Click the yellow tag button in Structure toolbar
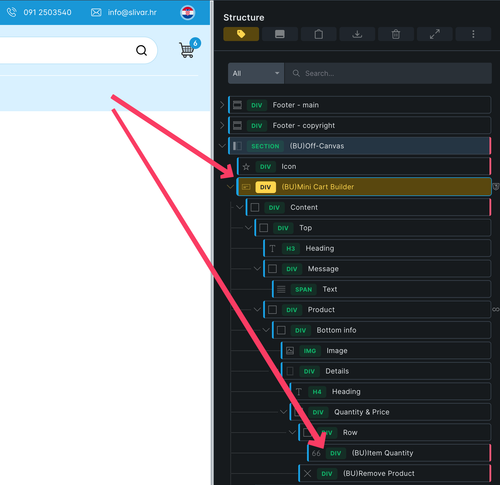The height and width of the screenshot is (485, 500). tap(241, 34)
